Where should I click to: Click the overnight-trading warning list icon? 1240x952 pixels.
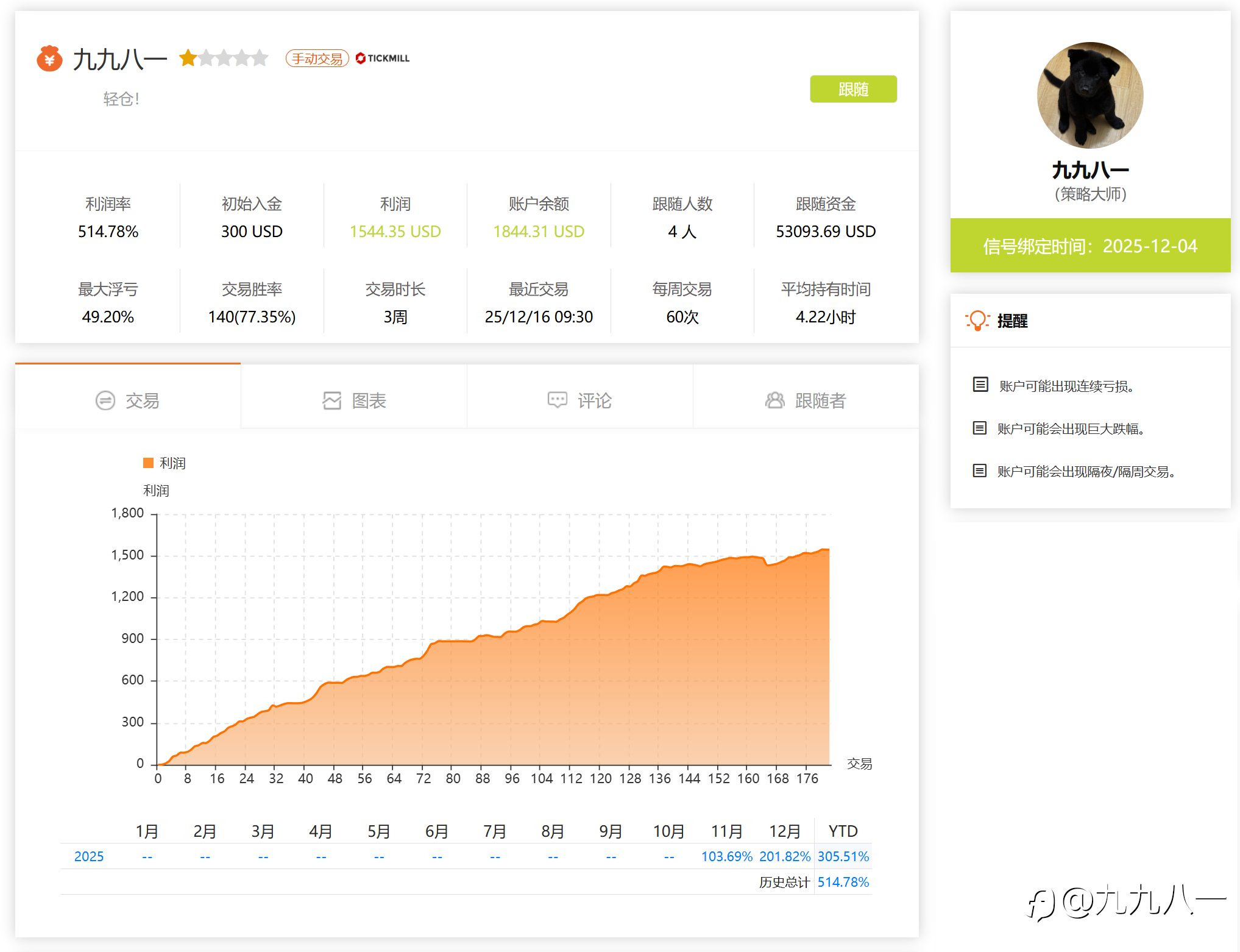(x=980, y=471)
